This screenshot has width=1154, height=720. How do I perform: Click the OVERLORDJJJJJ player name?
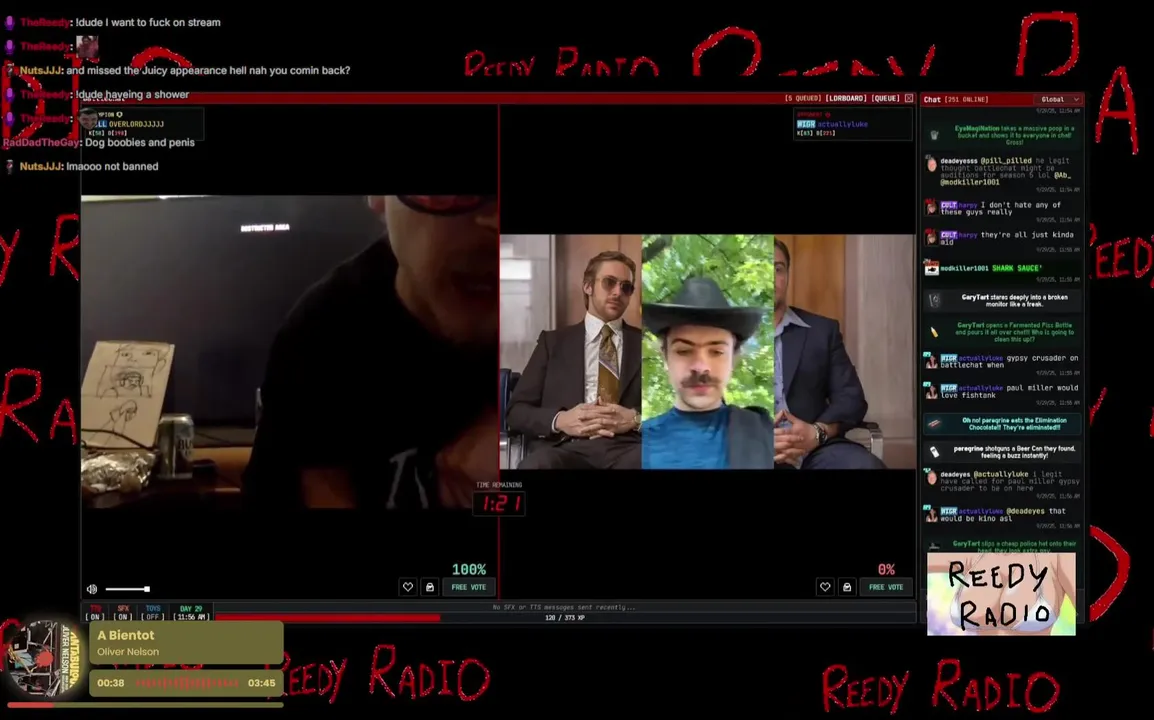pyautogui.click(x=136, y=124)
